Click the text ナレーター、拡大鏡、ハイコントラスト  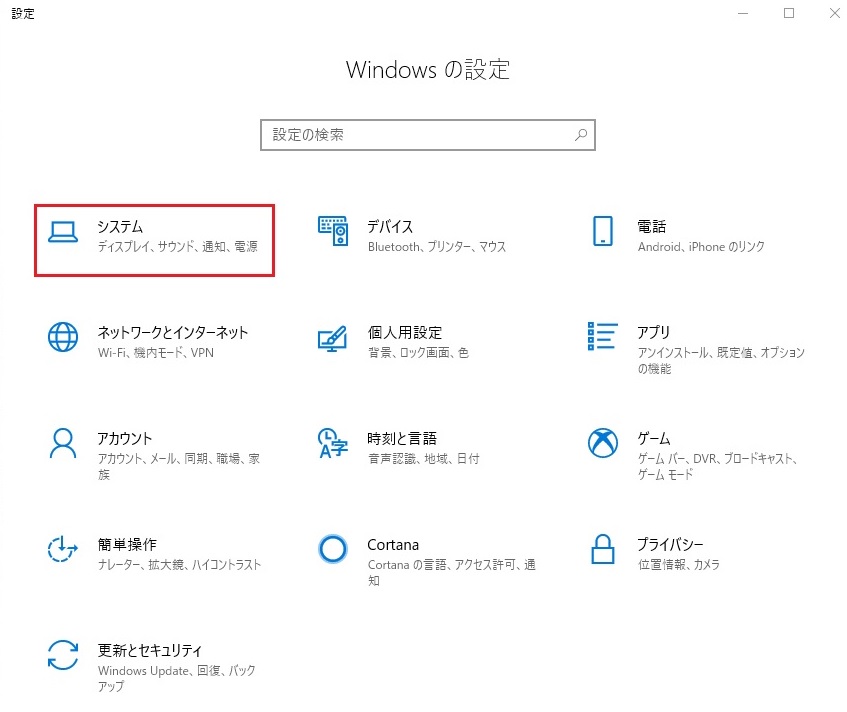(179, 564)
